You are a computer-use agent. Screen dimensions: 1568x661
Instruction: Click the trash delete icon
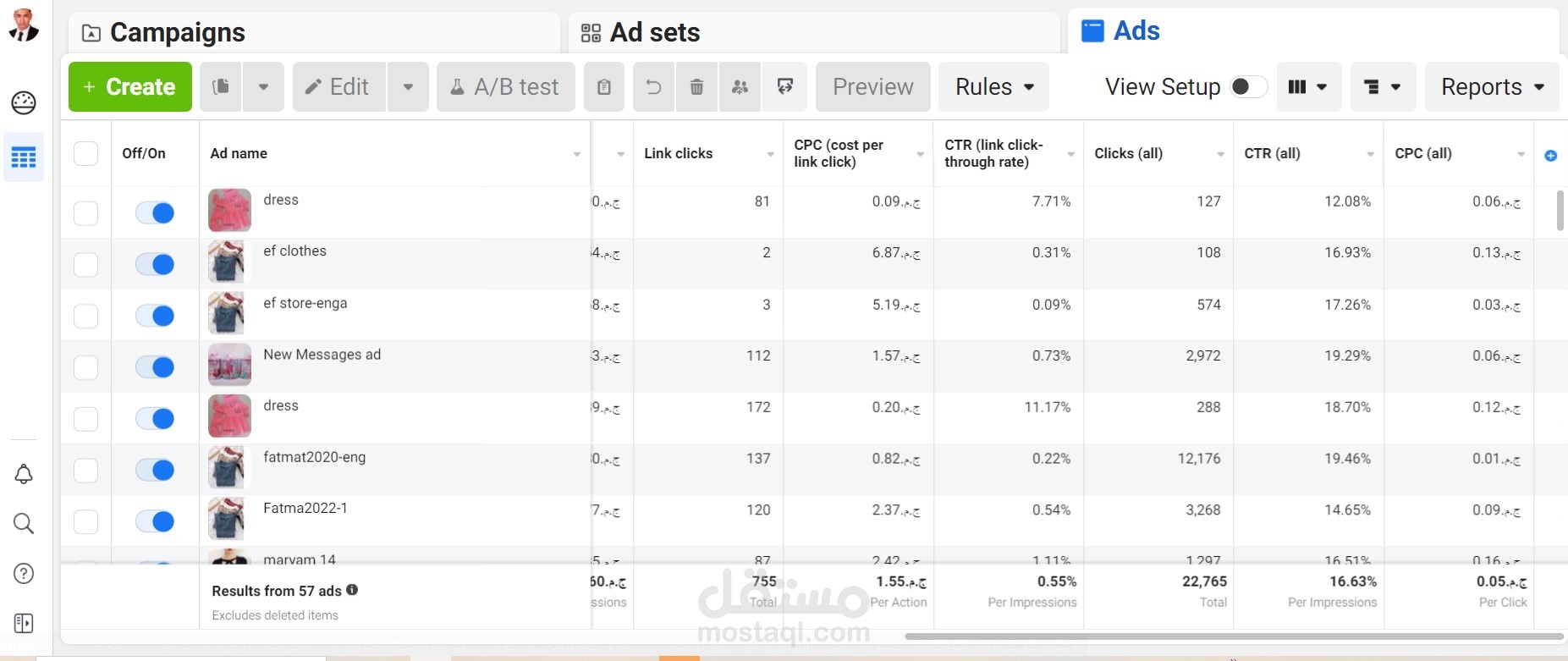point(696,86)
